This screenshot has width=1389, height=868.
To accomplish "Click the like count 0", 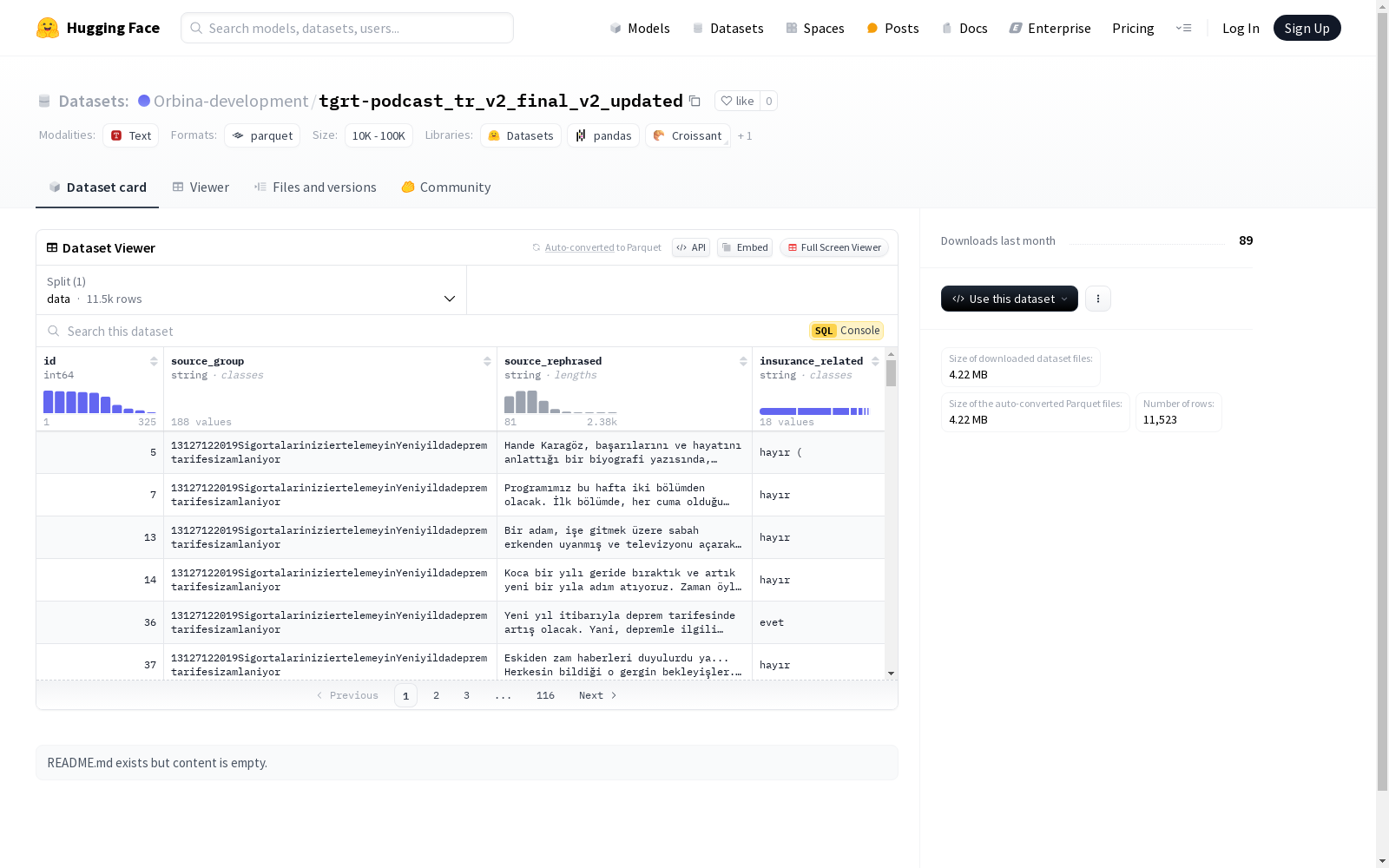I will 768,101.
